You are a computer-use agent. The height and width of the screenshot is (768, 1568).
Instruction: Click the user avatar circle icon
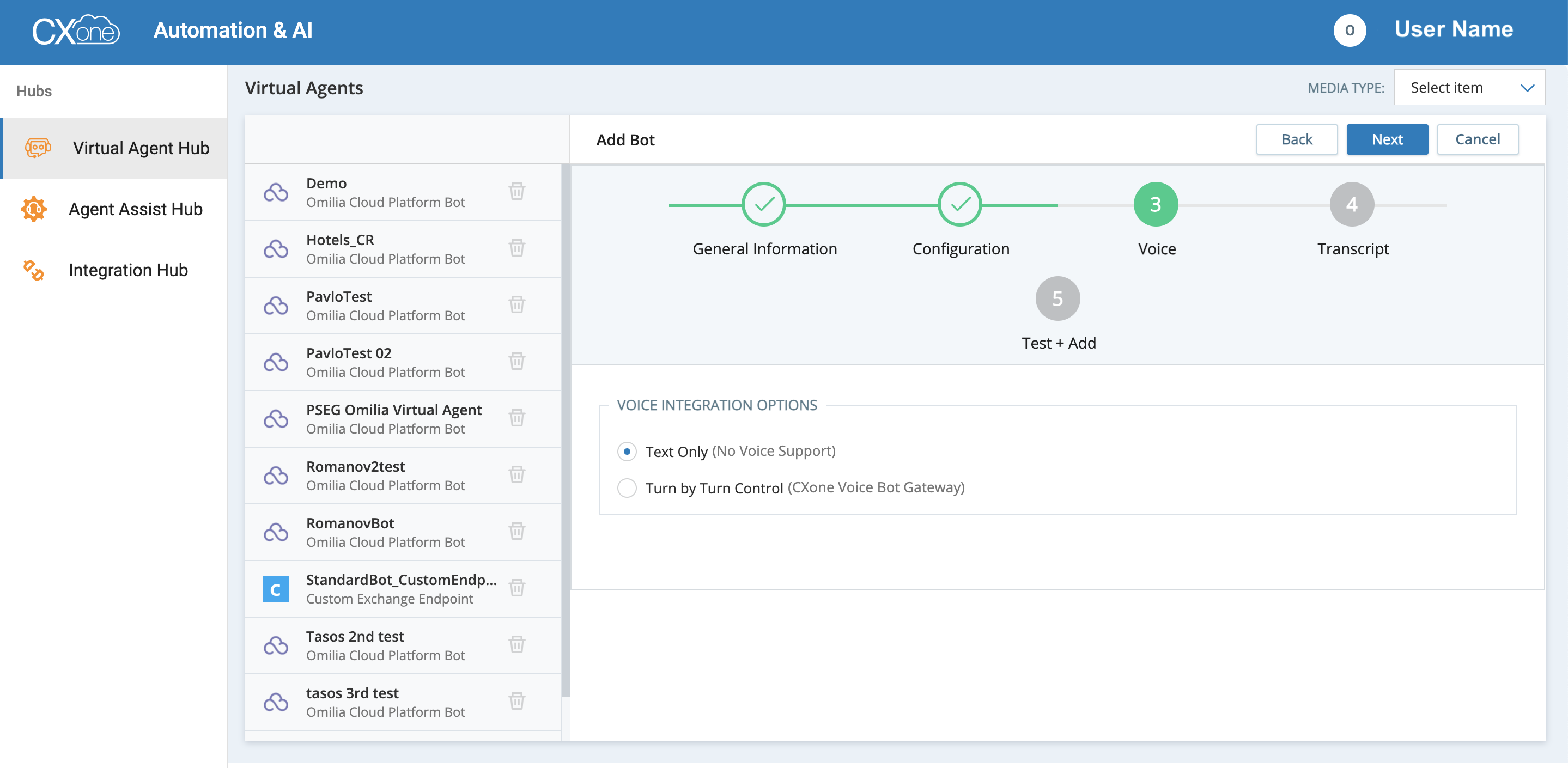1349,30
